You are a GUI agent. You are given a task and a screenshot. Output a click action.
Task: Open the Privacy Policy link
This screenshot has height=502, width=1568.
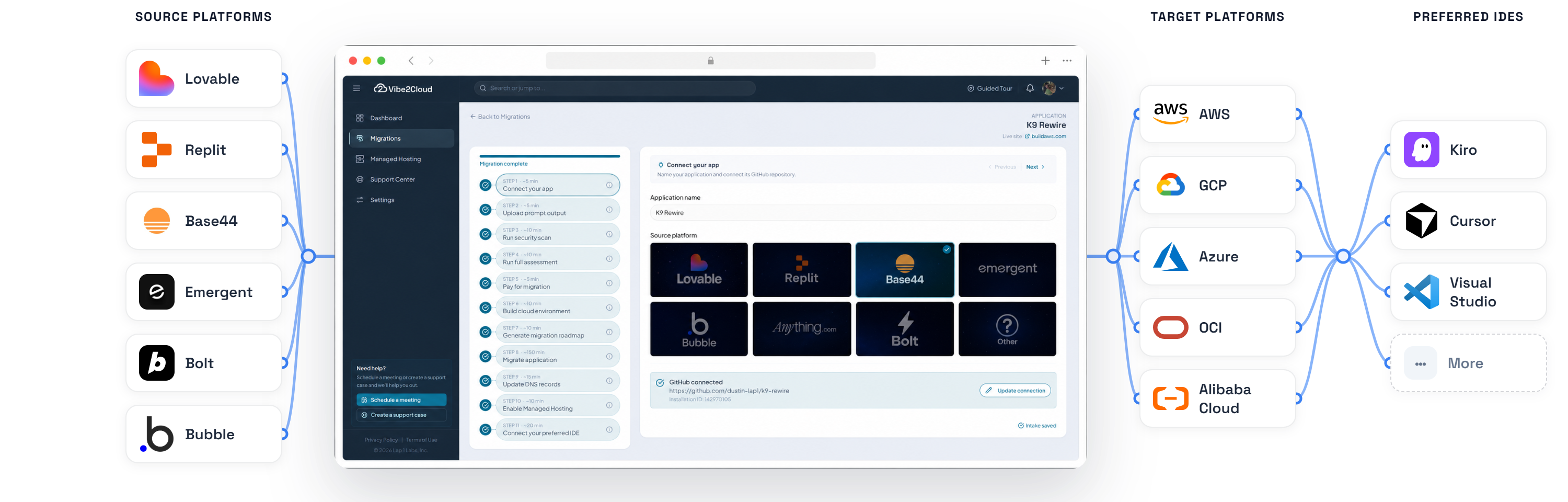click(x=381, y=440)
